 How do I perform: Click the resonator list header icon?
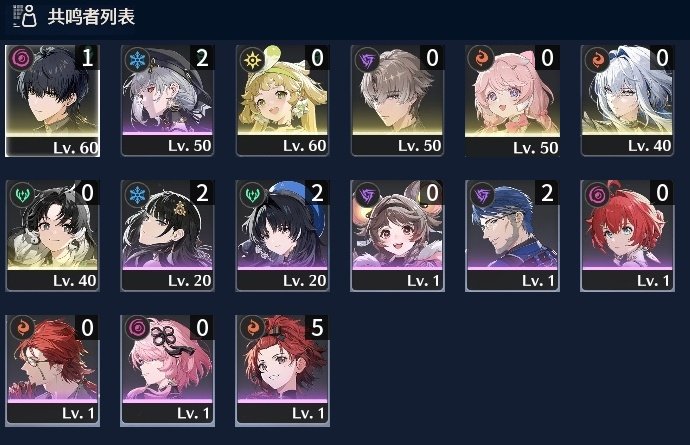tap(24, 16)
